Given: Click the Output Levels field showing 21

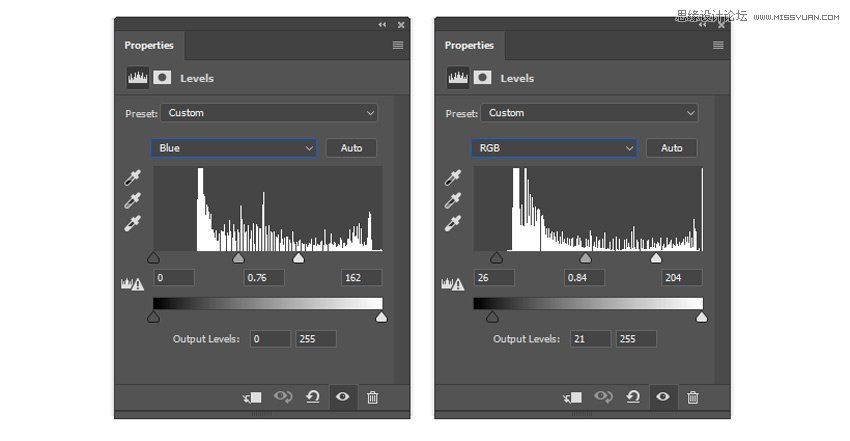Looking at the screenshot, I should point(590,339).
